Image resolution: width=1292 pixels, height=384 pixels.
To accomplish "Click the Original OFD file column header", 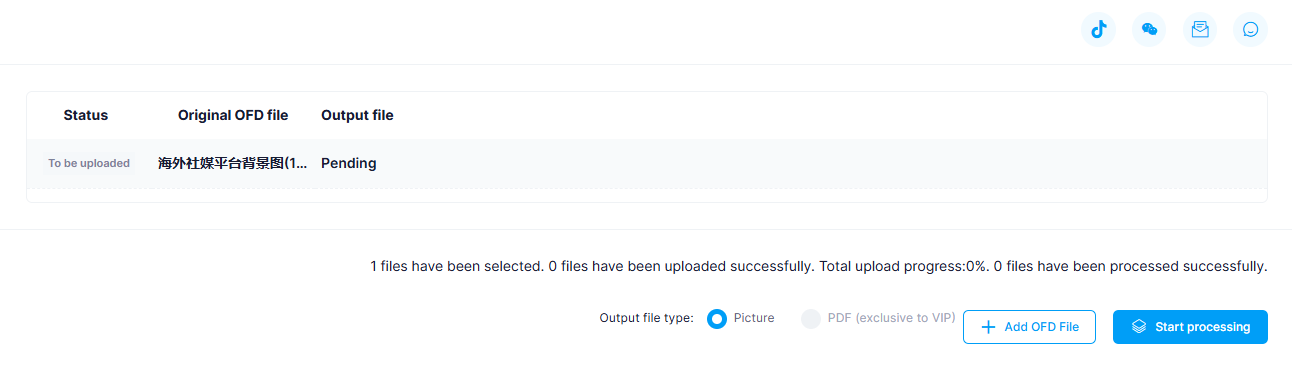I will coord(233,115).
